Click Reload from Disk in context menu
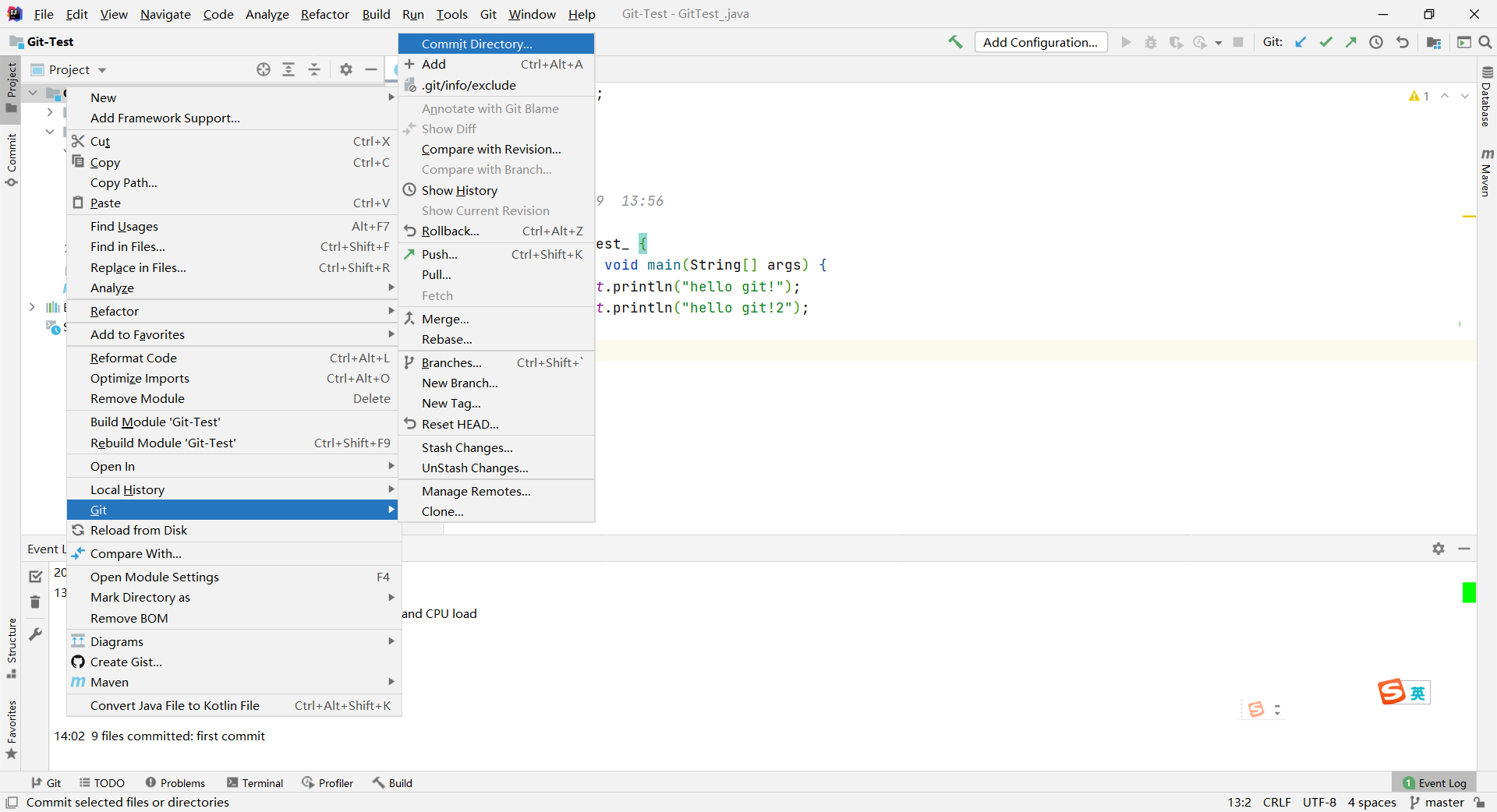 [x=232, y=530]
